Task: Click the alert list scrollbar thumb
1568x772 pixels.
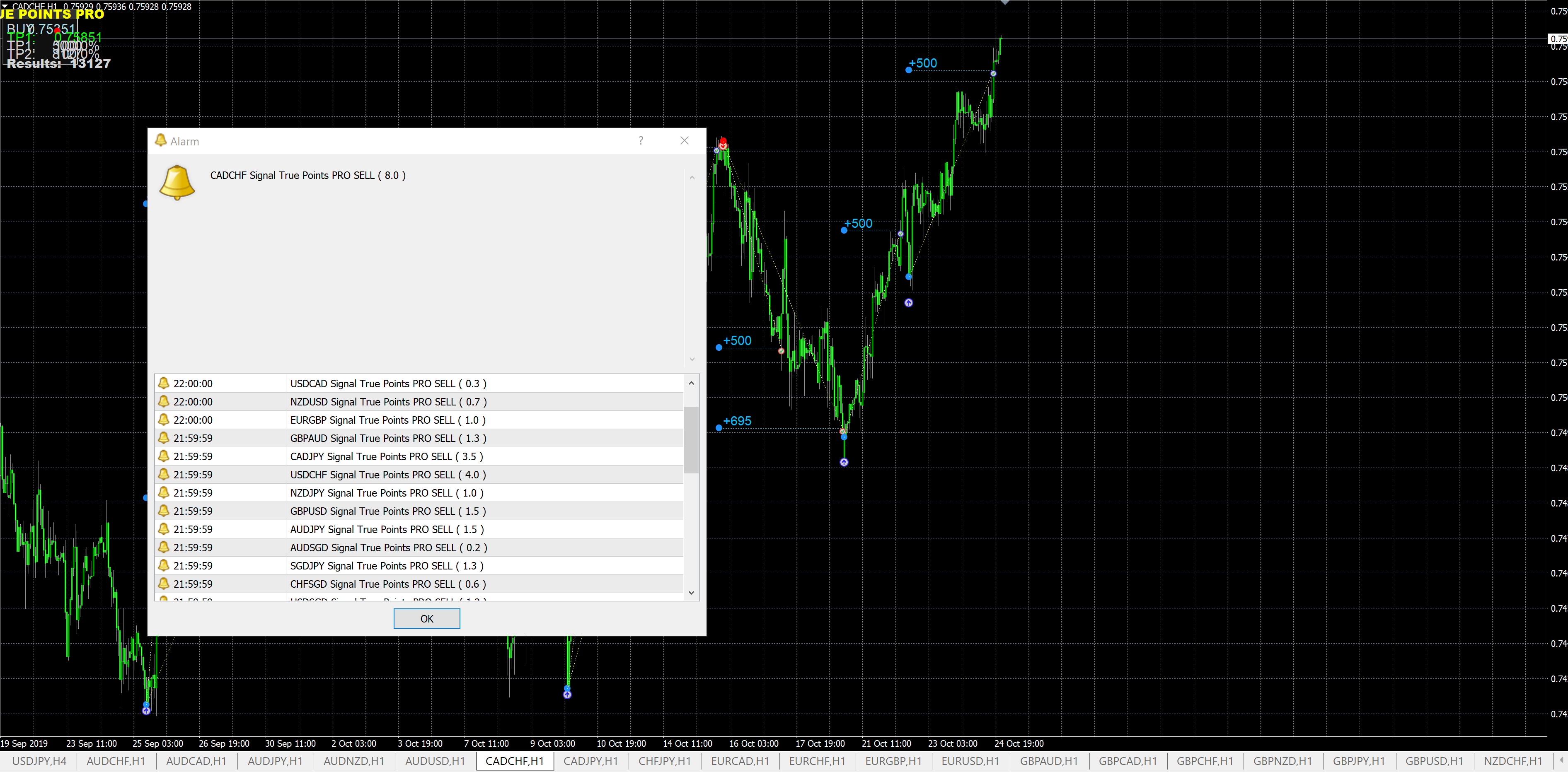Action: click(691, 439)
